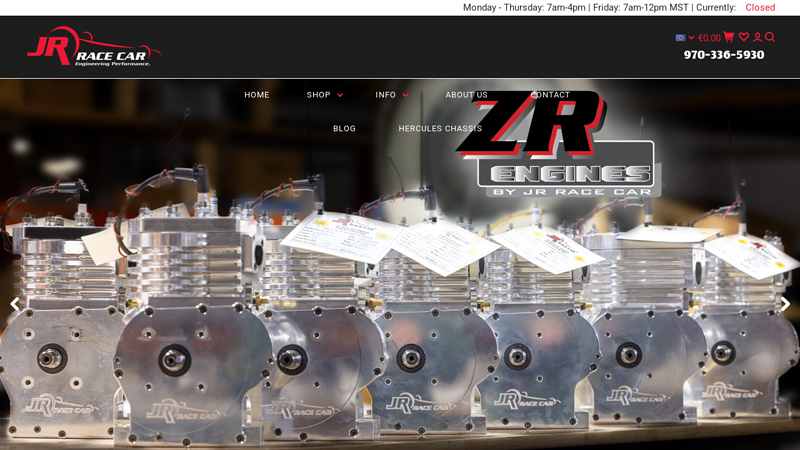Open the CONTACT page
The image size is (800, 450).
pos(550,95)
